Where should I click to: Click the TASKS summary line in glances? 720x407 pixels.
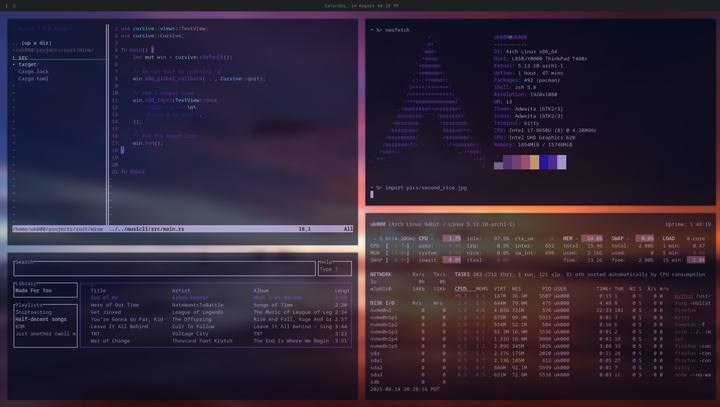coord(579,274)
